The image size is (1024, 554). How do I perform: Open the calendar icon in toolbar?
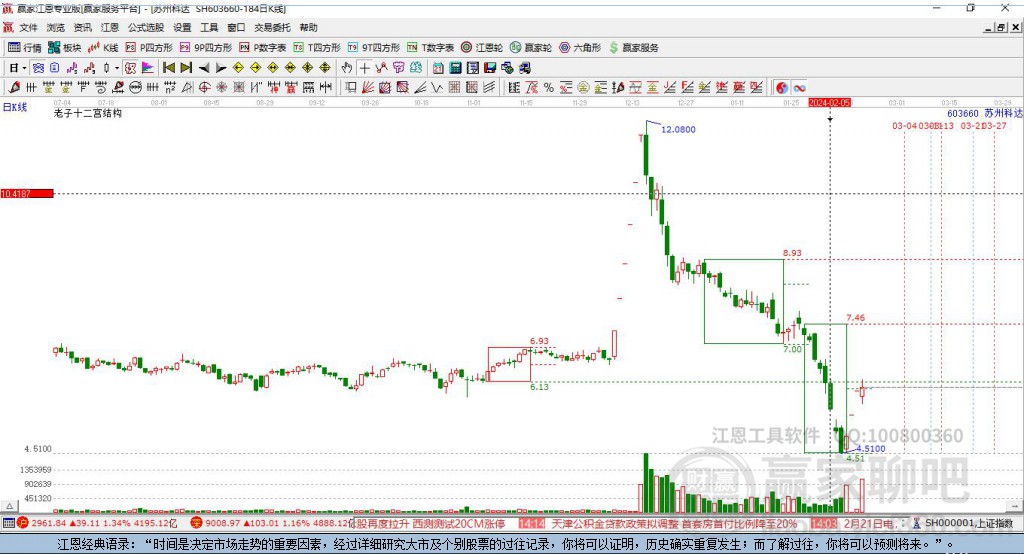[438, 68]
